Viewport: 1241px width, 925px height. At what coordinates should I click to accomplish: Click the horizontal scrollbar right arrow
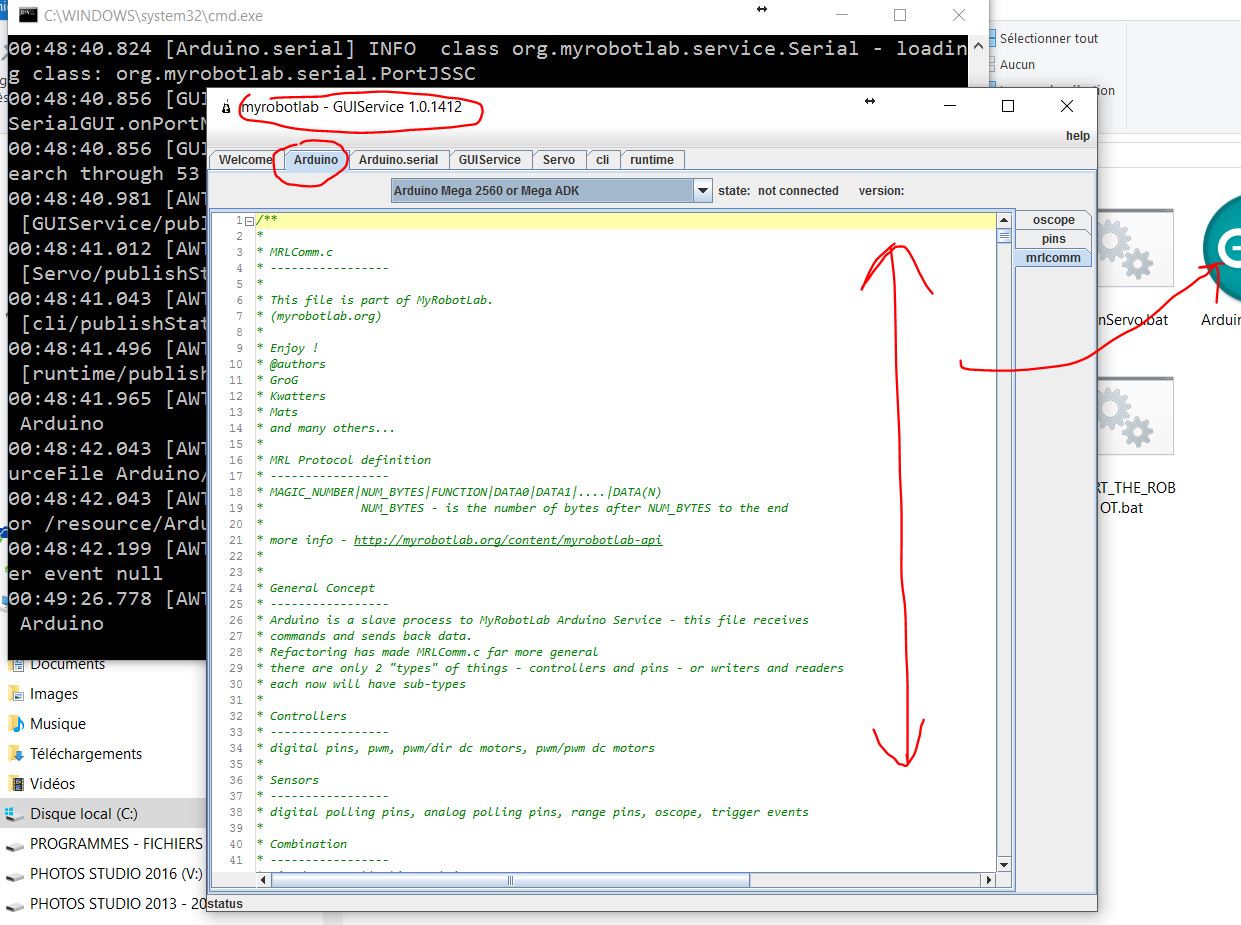[988, 880]
